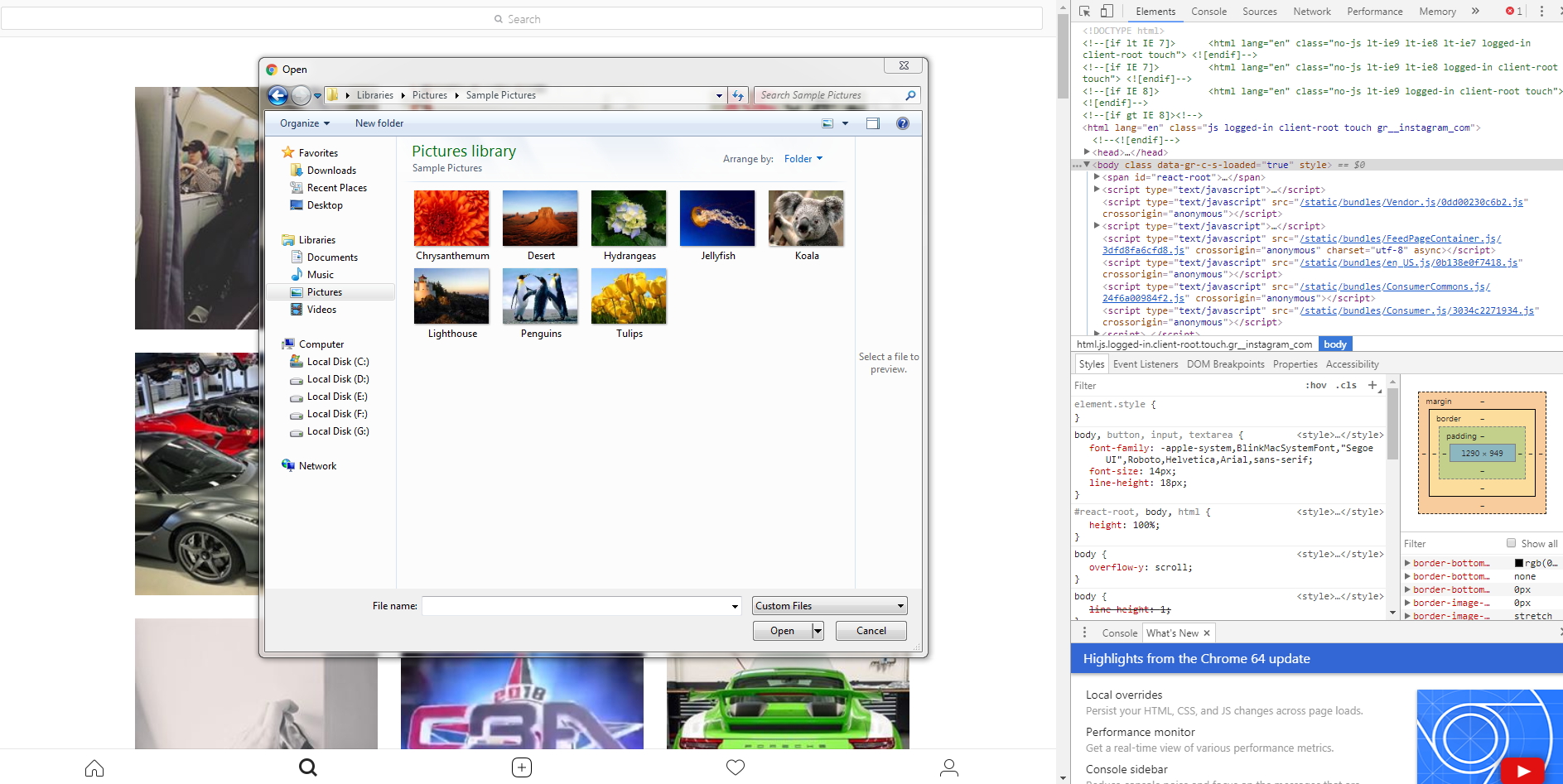Show the preview pane icon

click(x=873, y=123)
